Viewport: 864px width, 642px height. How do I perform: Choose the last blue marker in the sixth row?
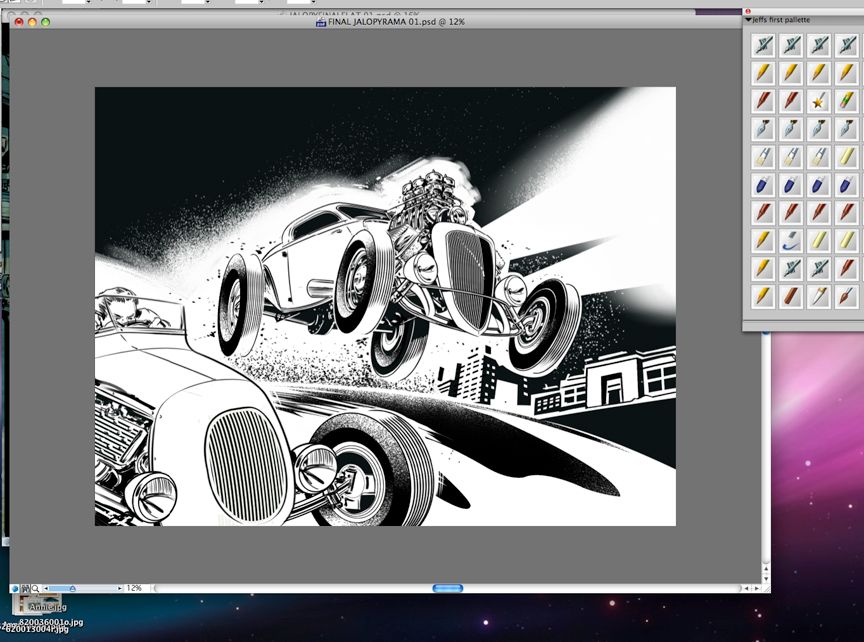coord(846,185)
